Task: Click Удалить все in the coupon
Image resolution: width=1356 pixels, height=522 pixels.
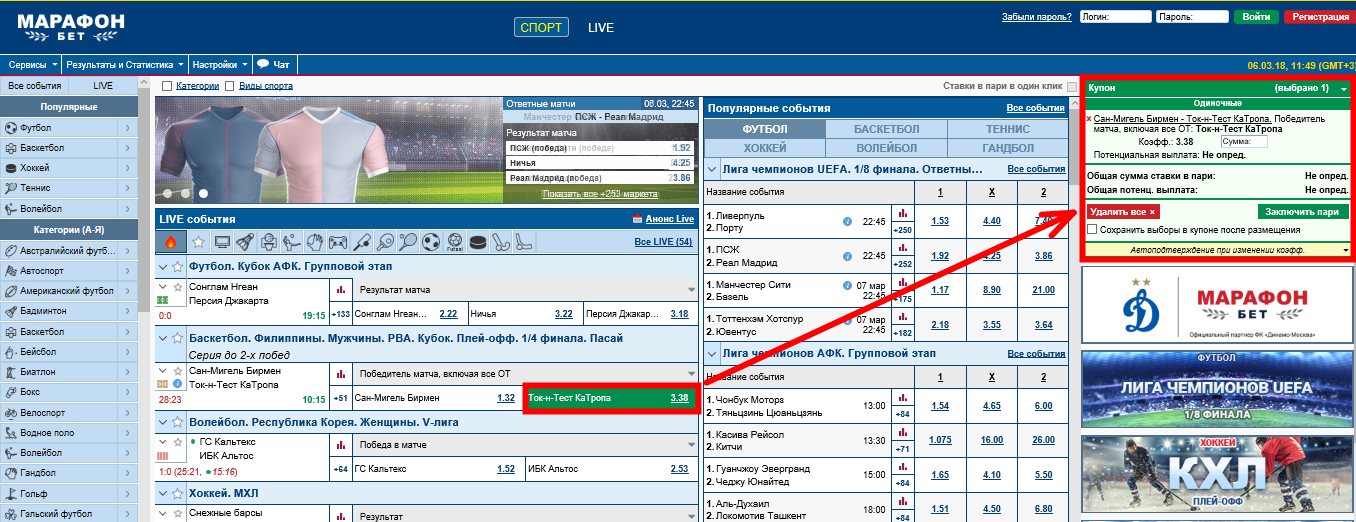Action: tap(1122, 212)
